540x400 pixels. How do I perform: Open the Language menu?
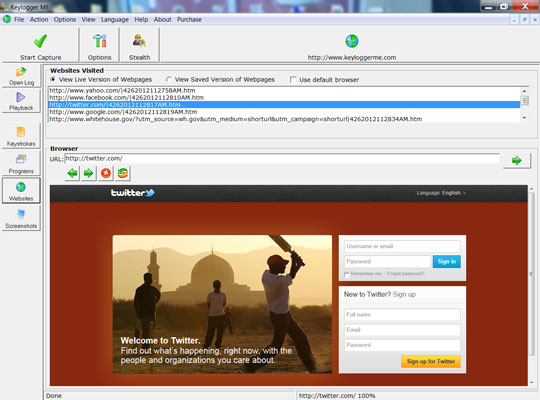[x=115, y=20]
